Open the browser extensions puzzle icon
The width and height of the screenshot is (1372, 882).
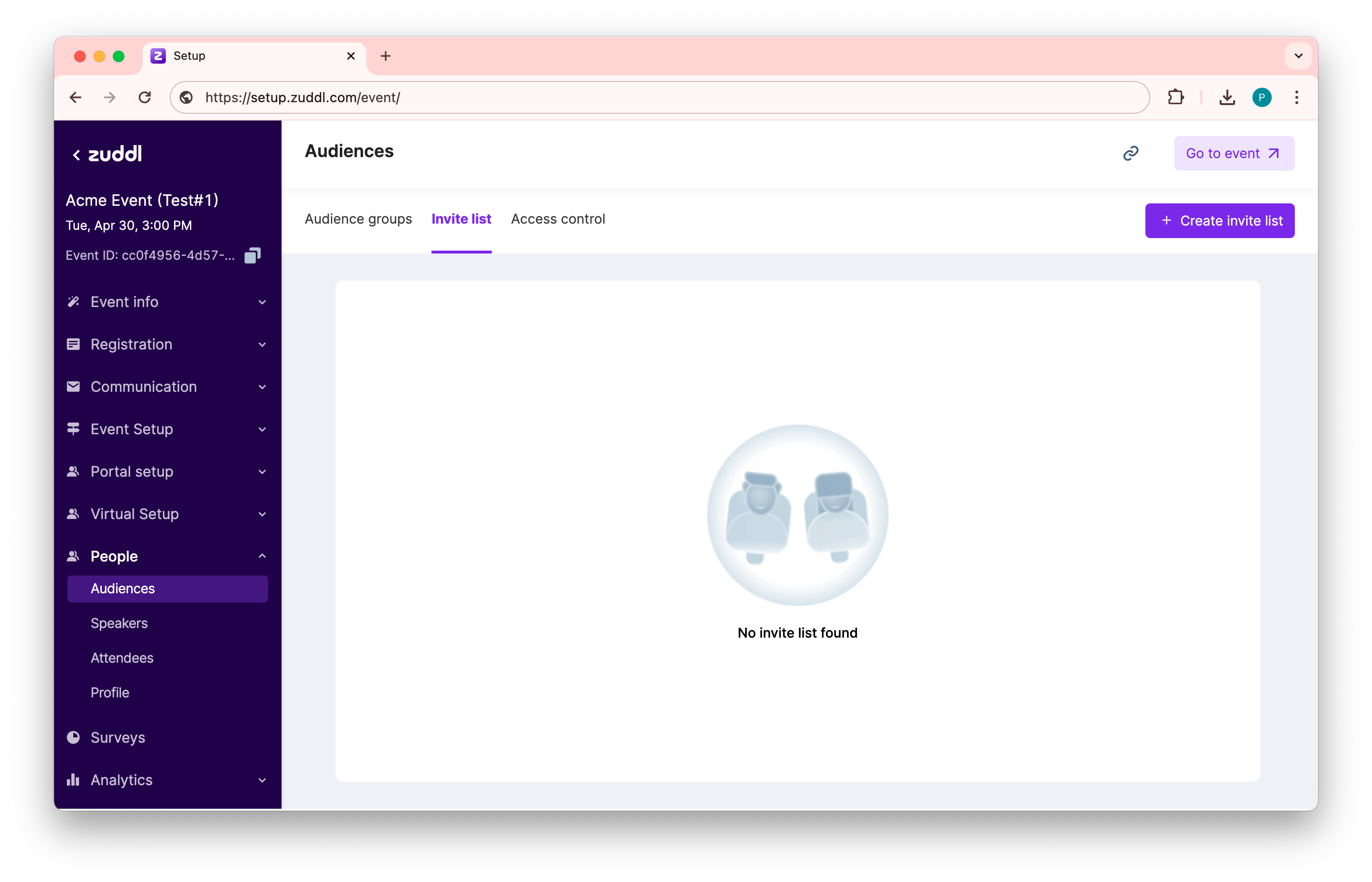tap(1175, 97)
